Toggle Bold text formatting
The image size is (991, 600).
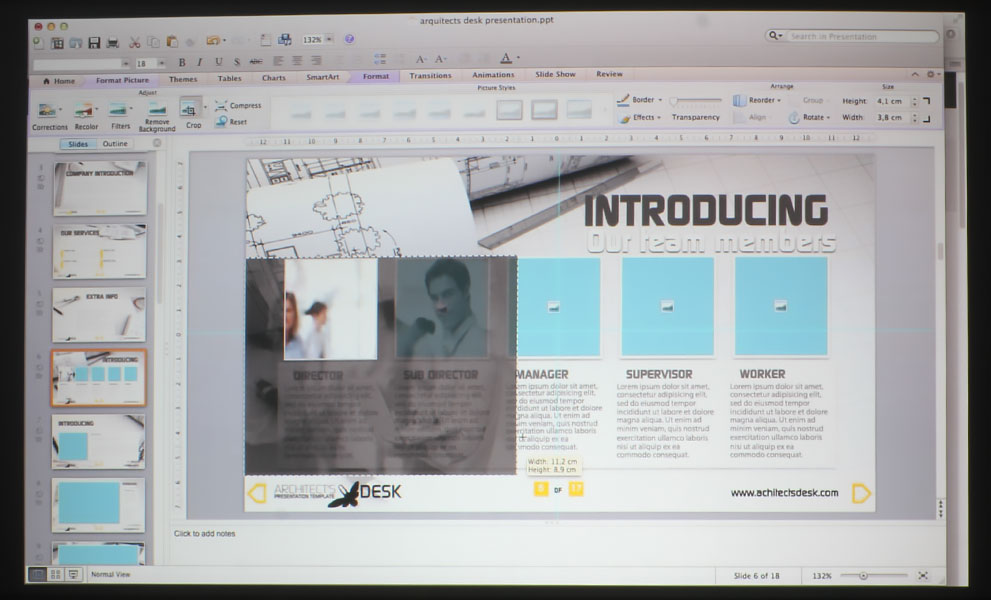(181, 62)
